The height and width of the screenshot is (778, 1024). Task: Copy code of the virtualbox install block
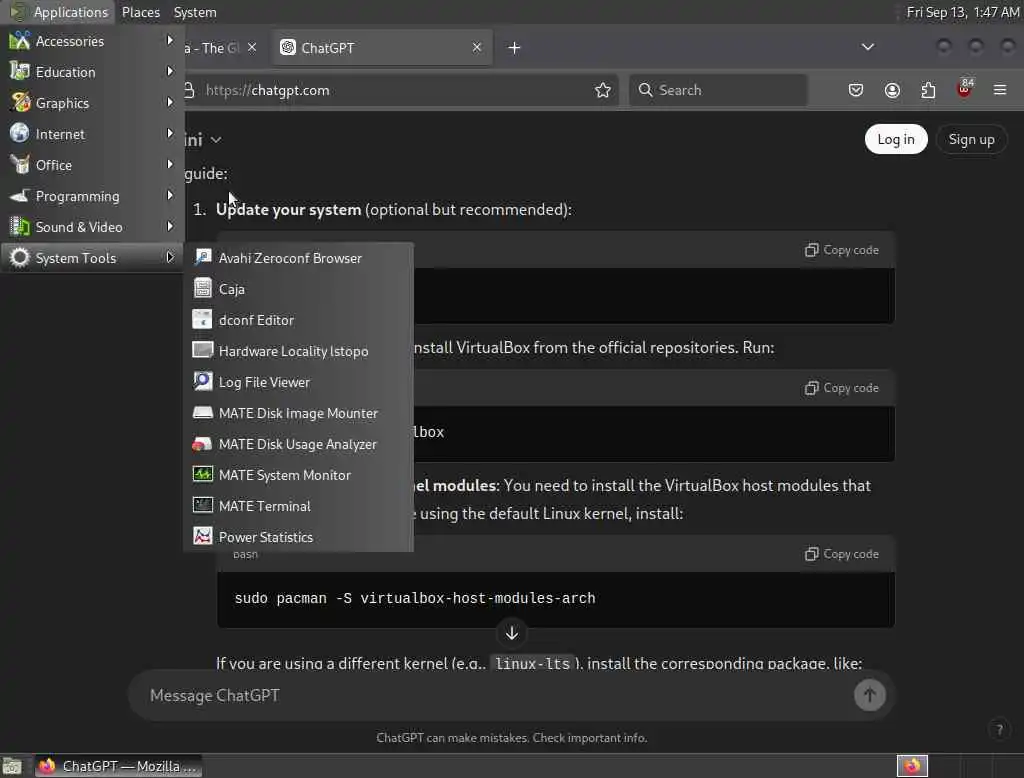click(842, 388)
